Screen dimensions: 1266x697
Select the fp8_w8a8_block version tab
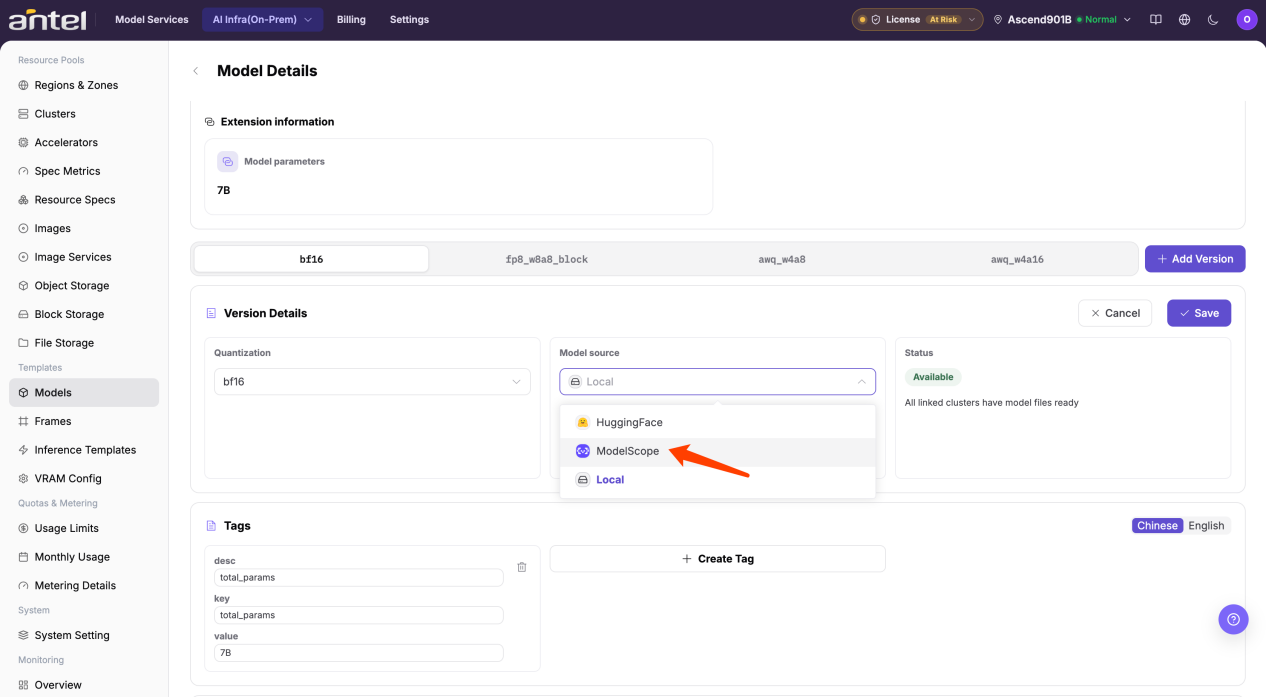point(547,259)
